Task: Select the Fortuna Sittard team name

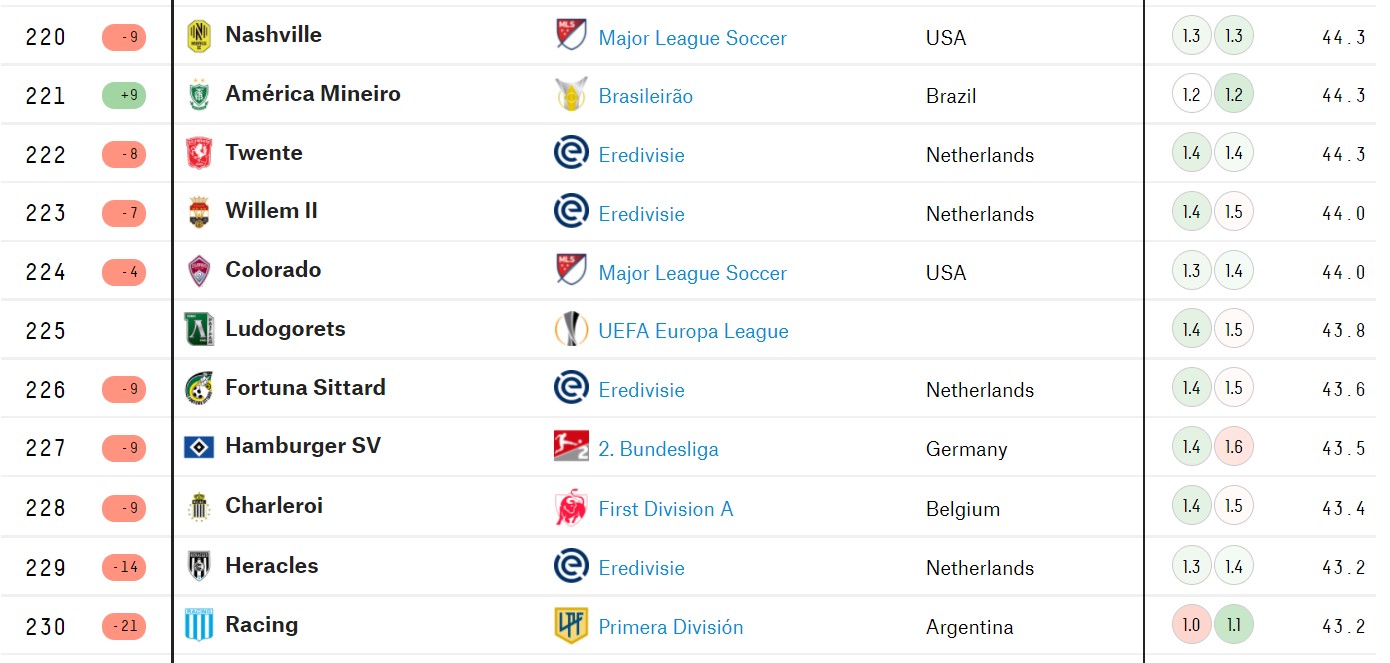Action: (x=305, y=388)
